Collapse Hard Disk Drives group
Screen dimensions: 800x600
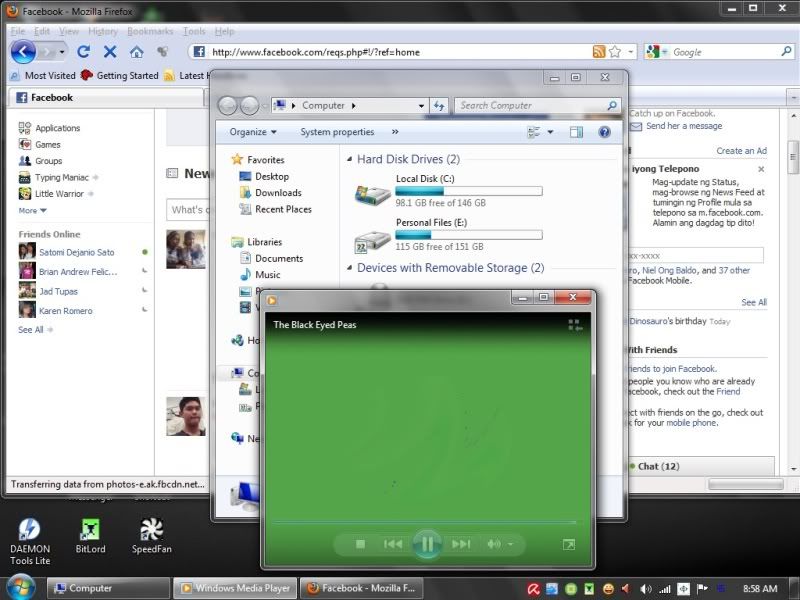[x=349, y=159]
